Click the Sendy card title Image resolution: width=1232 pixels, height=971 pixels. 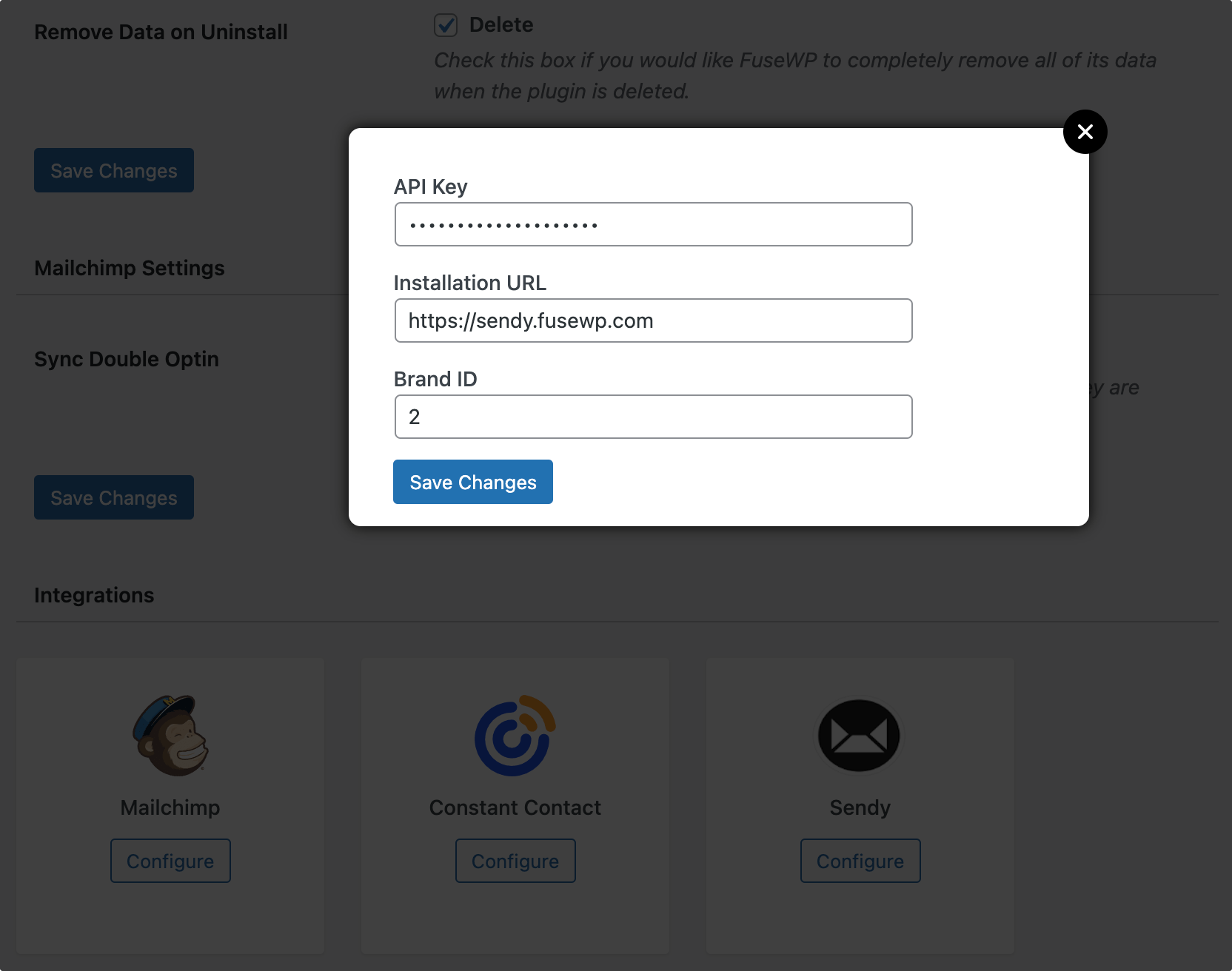tap(860, 807)
